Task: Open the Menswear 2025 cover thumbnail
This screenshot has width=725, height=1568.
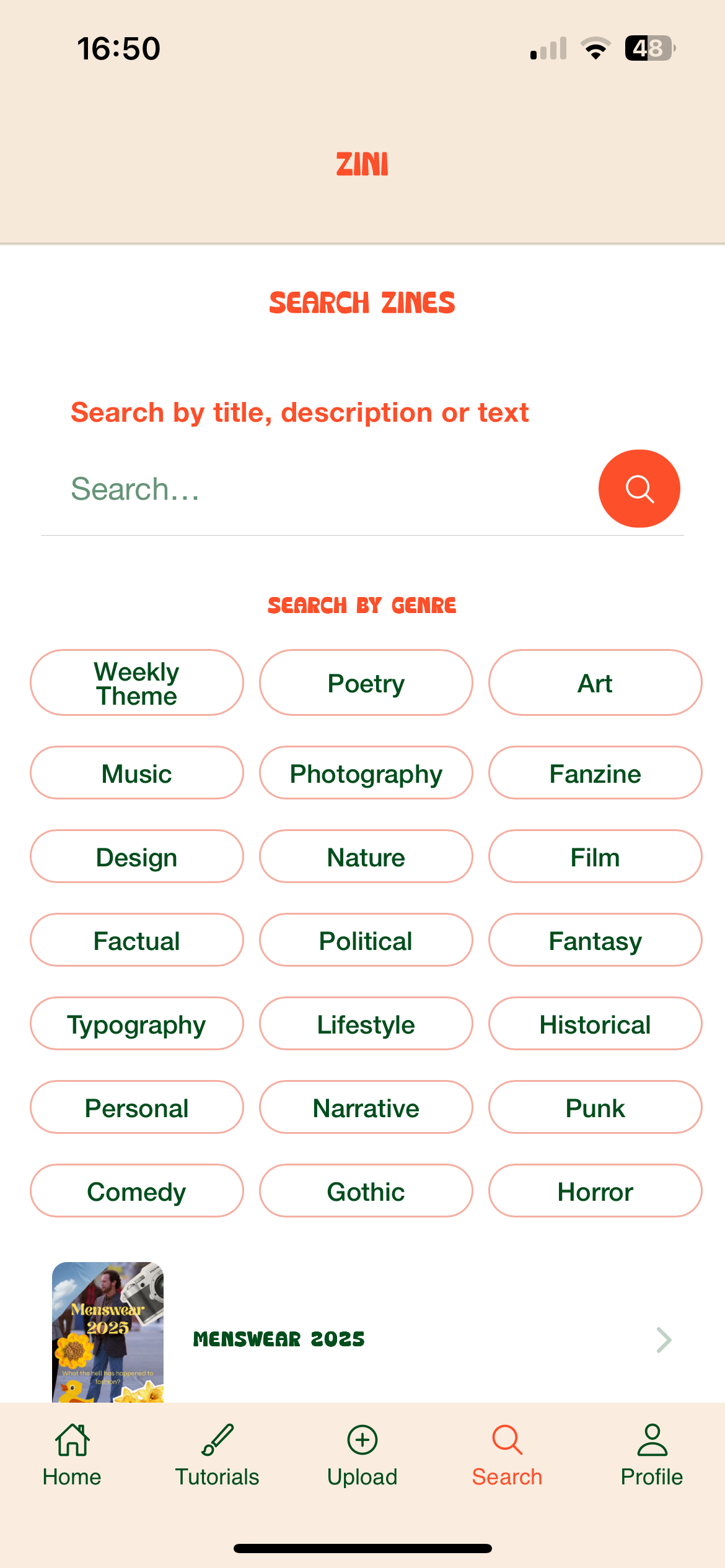Action: point(108,1332)
